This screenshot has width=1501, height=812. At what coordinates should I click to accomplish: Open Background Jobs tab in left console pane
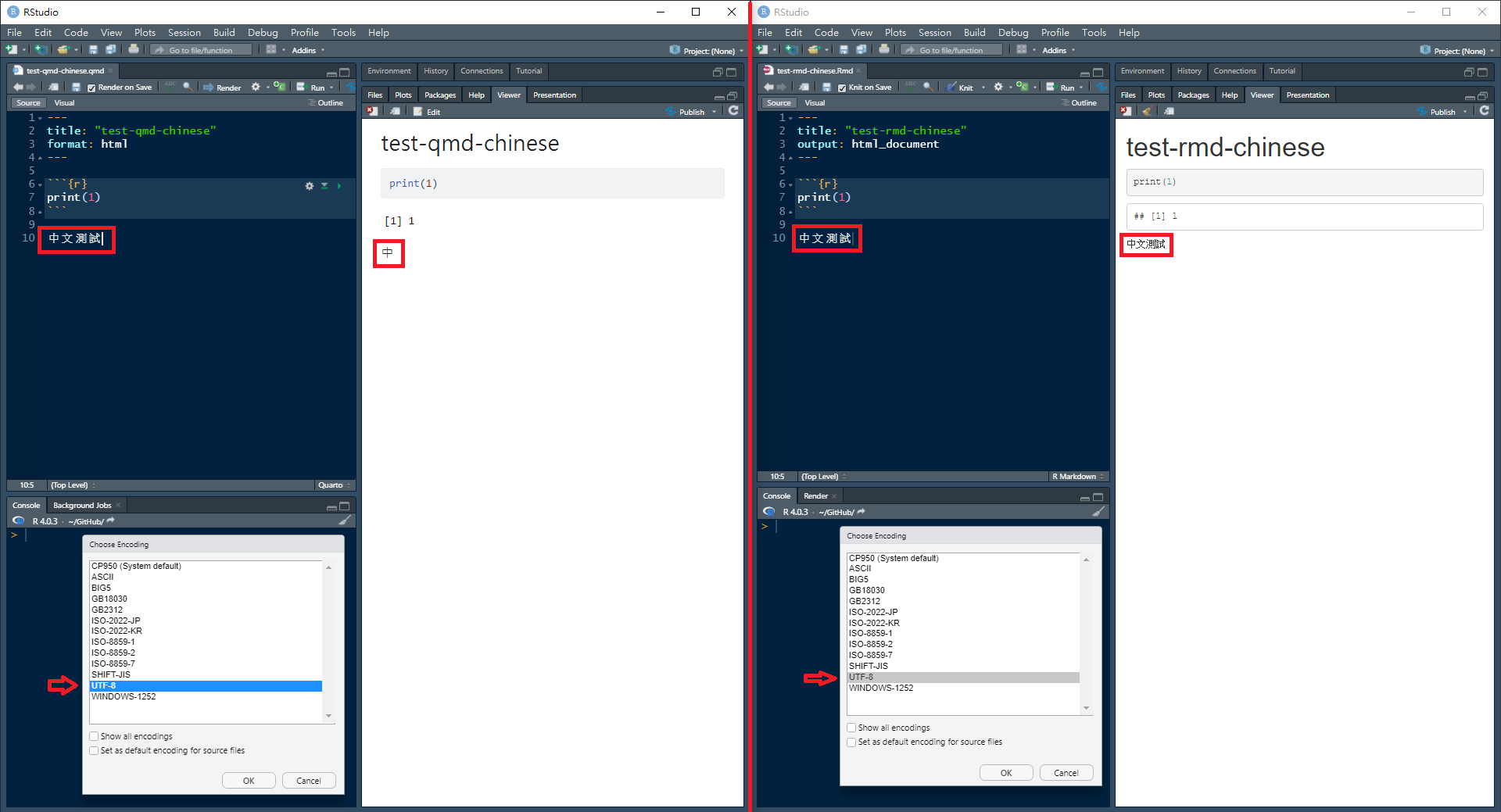tap(83, 506)
